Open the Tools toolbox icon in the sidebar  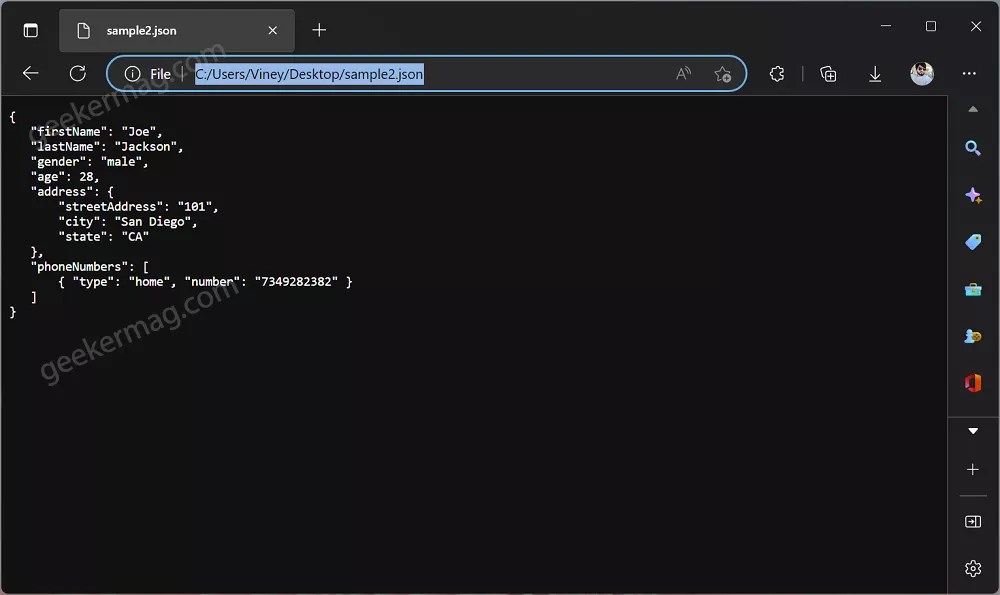(x=972, y=289)
